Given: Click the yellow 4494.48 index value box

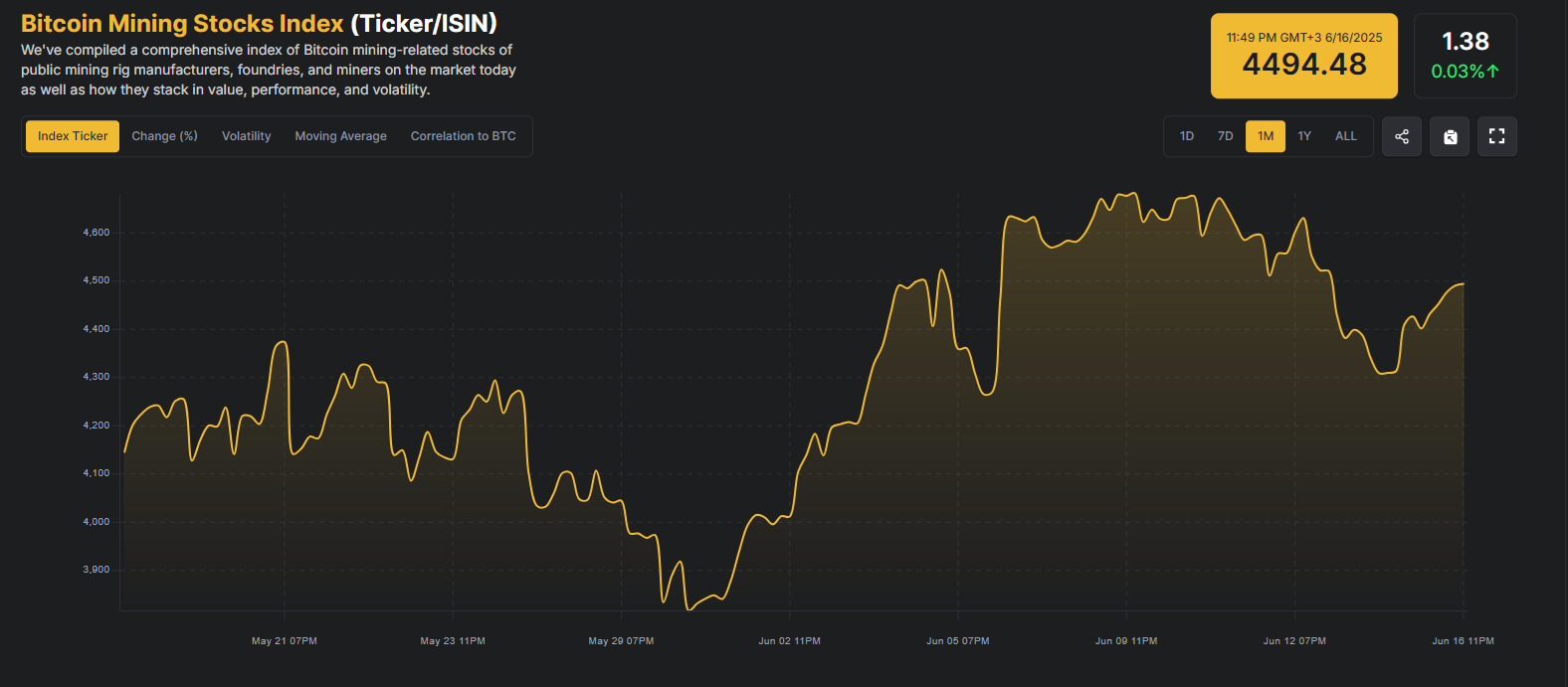Looking at the screenshot, I should pos(1303,57).
